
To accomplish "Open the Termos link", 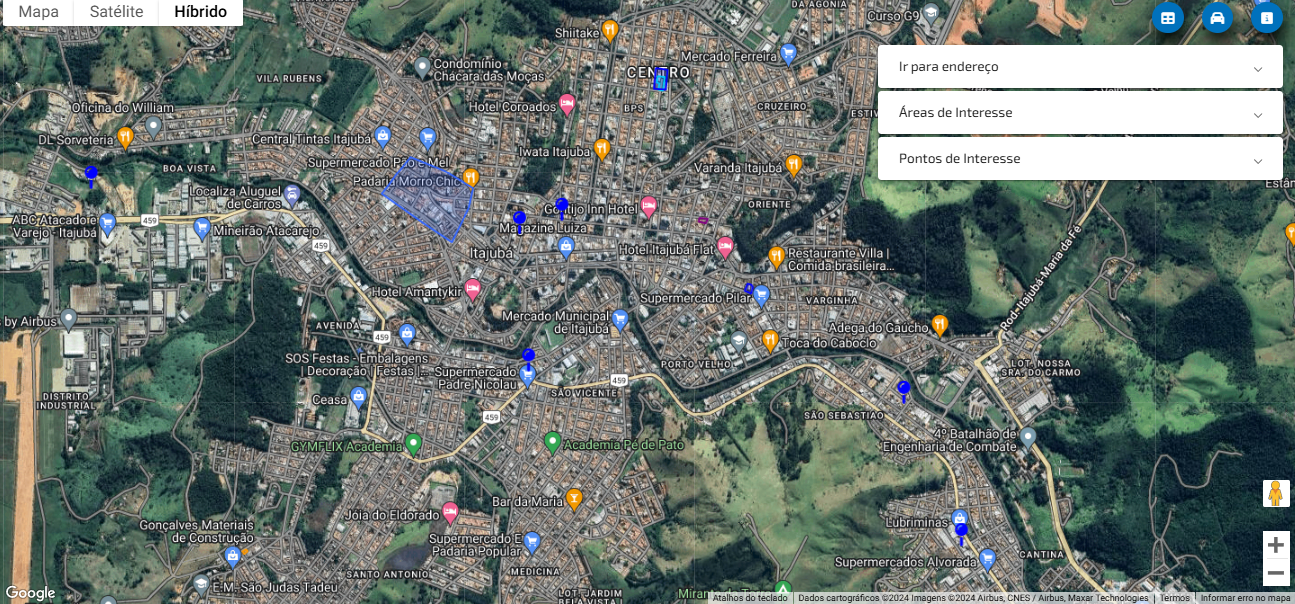I will click(x=1174, y=598).
